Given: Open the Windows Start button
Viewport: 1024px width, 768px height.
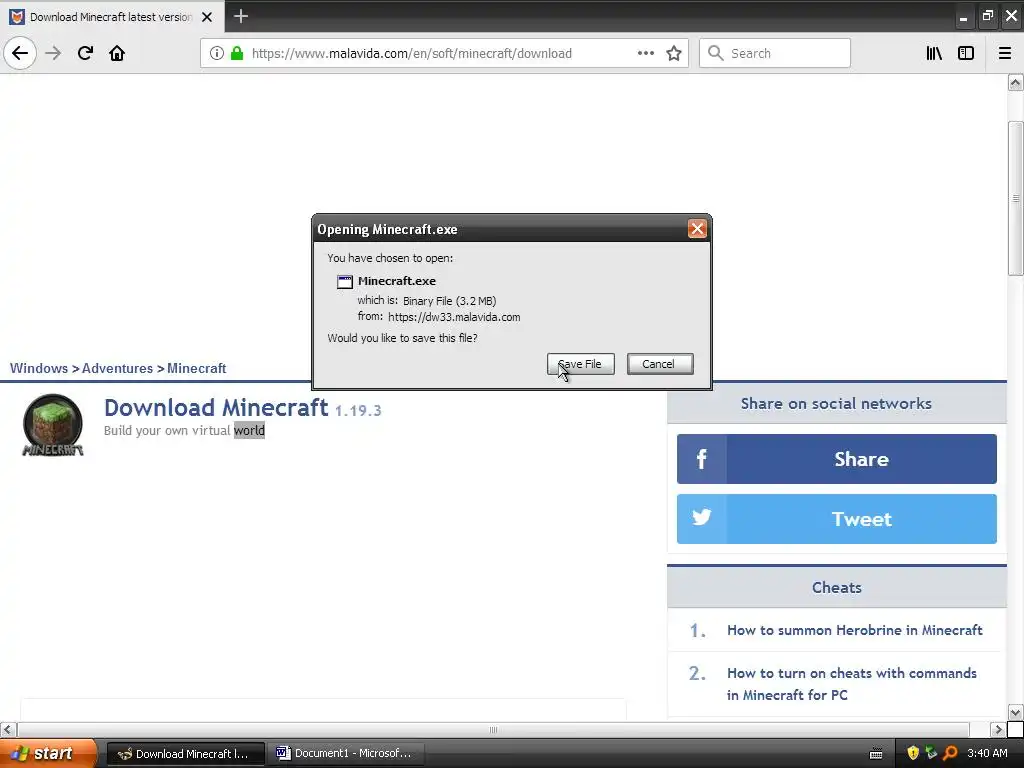Looking at the screenshot, I should click(48, 754).
